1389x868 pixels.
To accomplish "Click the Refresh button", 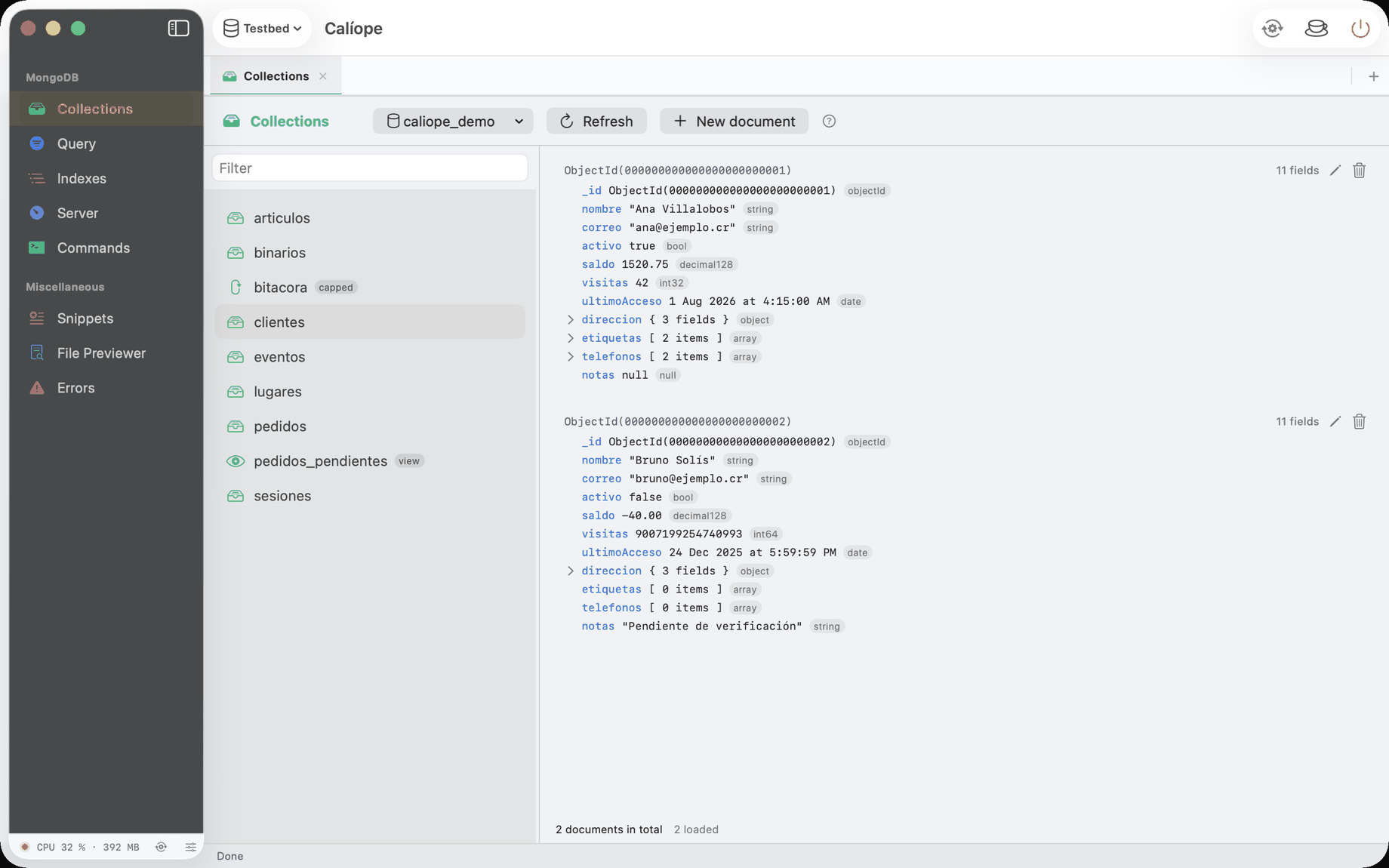I will click(596, 122).
